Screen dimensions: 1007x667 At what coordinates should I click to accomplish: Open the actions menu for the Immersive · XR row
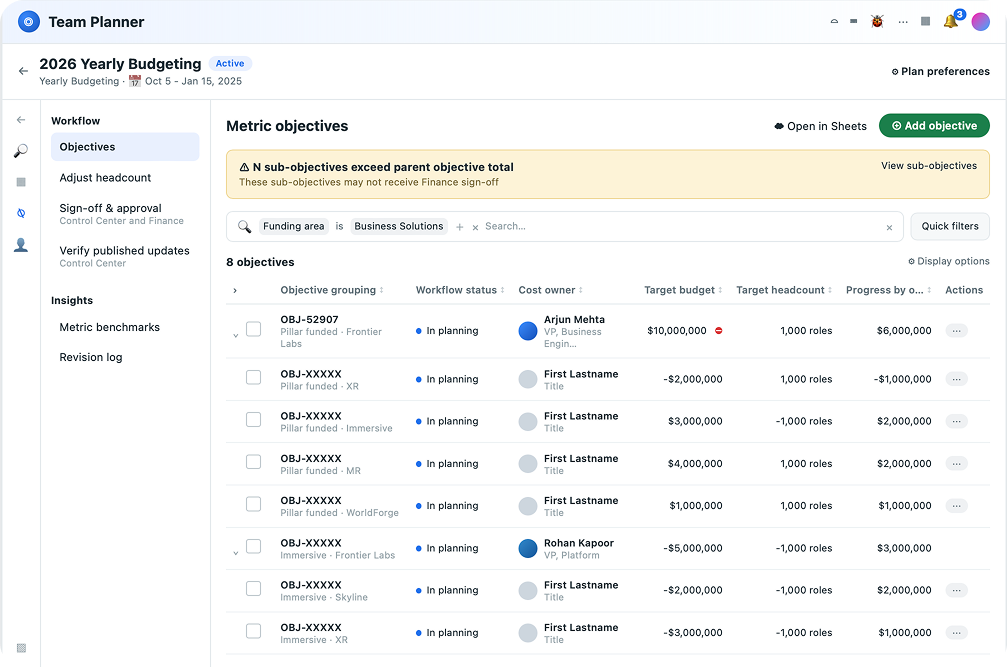[x=956, y=632]
